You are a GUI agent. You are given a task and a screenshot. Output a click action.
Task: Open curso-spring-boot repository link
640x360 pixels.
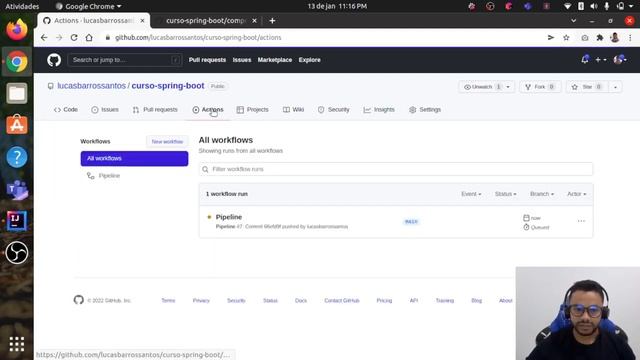pyautogui.click(x=168, y=86)
